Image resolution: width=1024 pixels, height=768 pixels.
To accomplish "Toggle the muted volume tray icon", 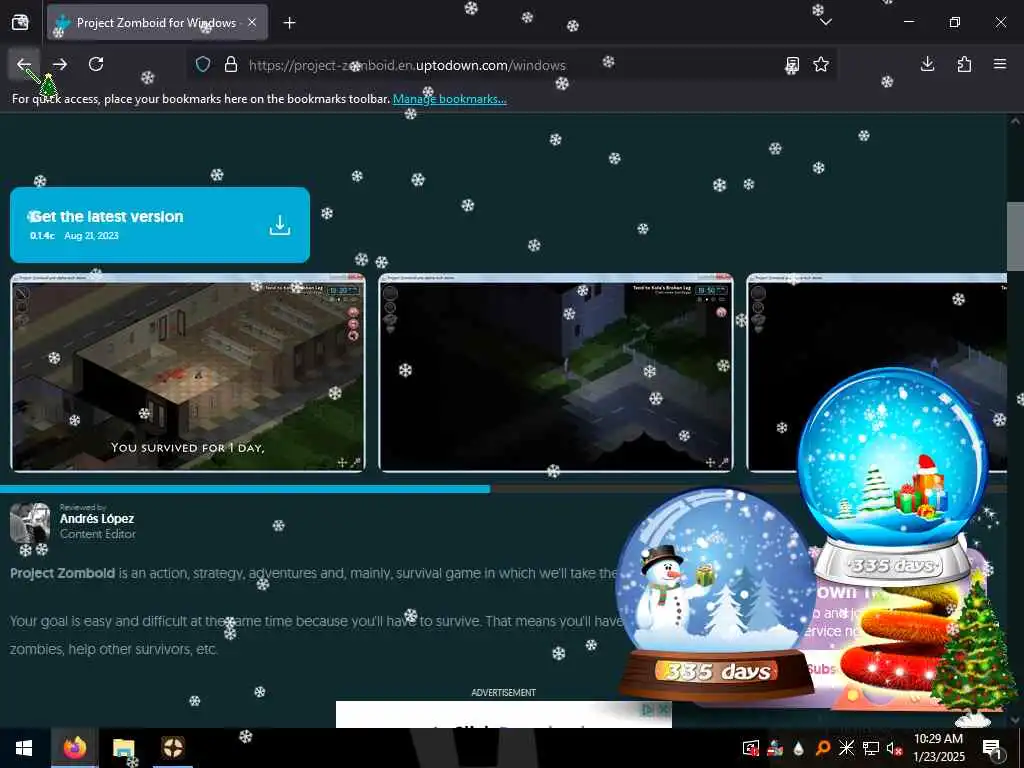I will [x=894, y=748].
